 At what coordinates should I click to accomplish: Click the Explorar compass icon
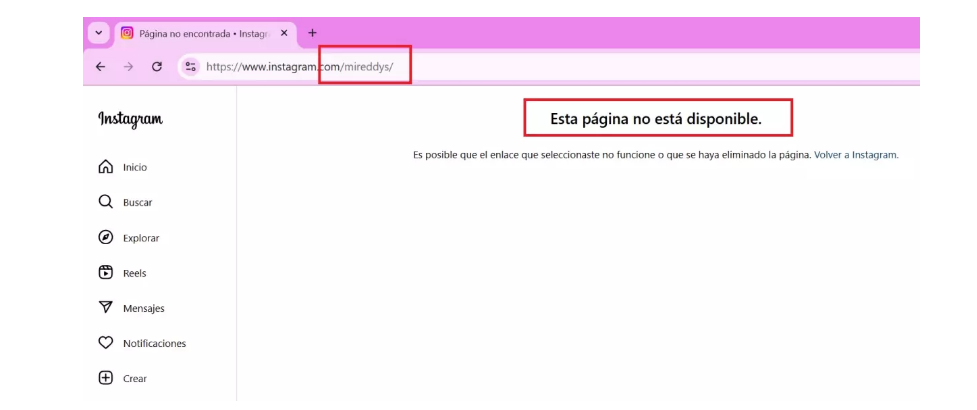pos(106,237)
